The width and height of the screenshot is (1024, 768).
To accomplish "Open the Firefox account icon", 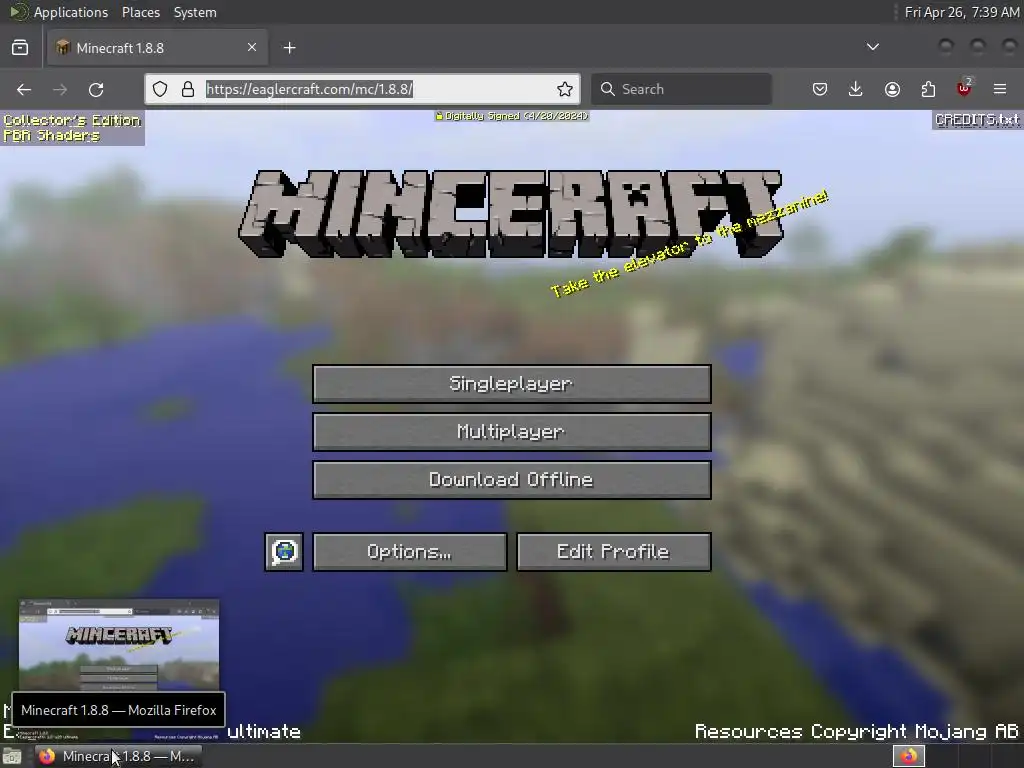I will [x=892, y=89].
